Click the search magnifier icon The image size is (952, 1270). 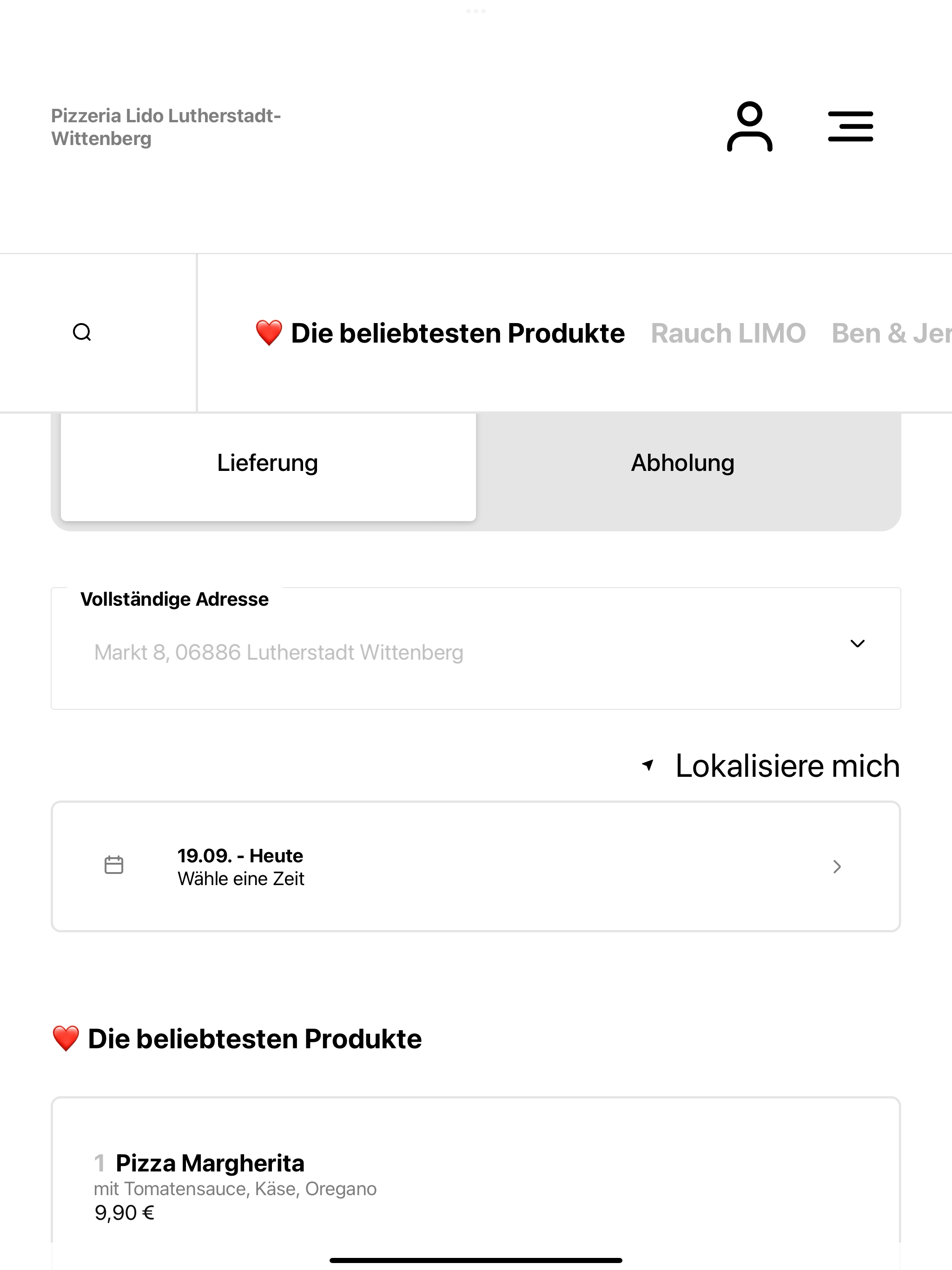[82, 332]
